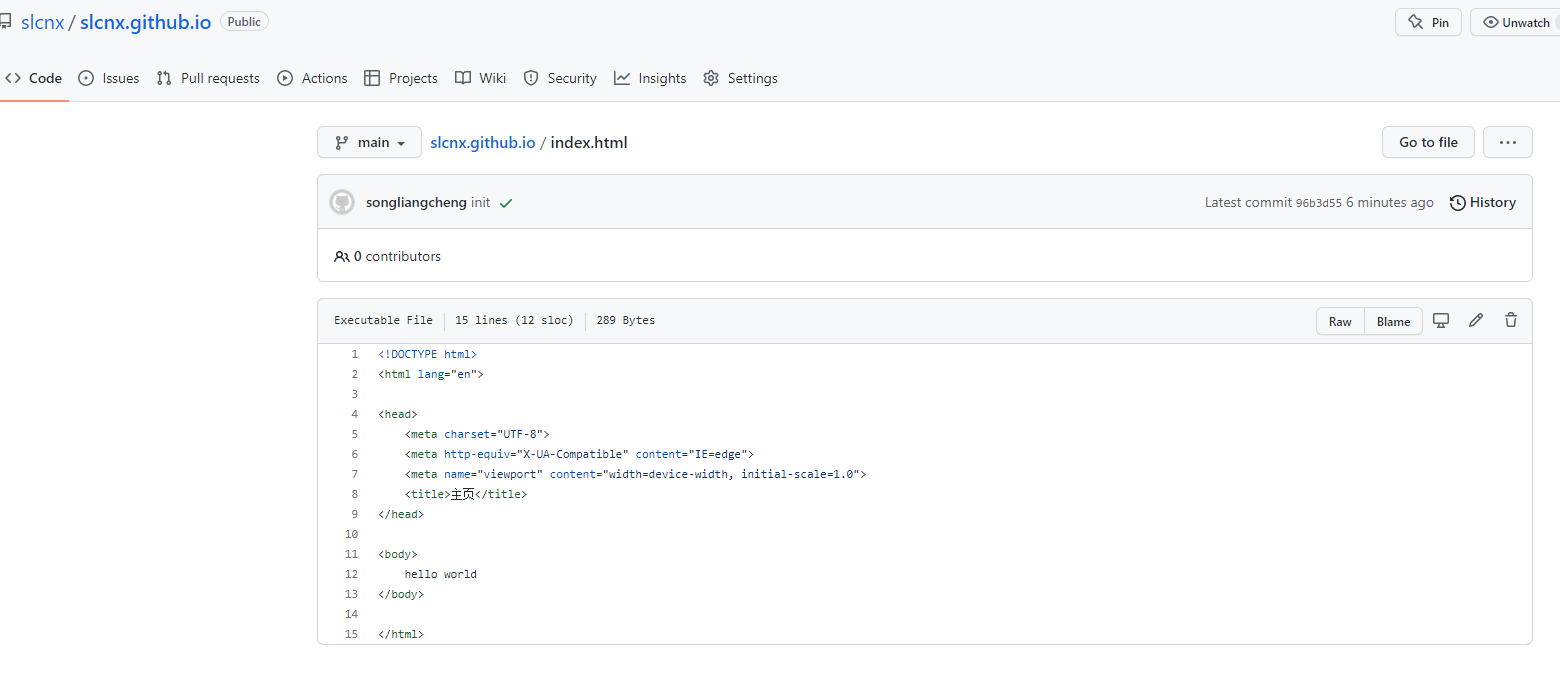Open the three-dots more options button
Image resolution: width=1560 pixels, height=676 pixels.
[x=1507, y=142]
